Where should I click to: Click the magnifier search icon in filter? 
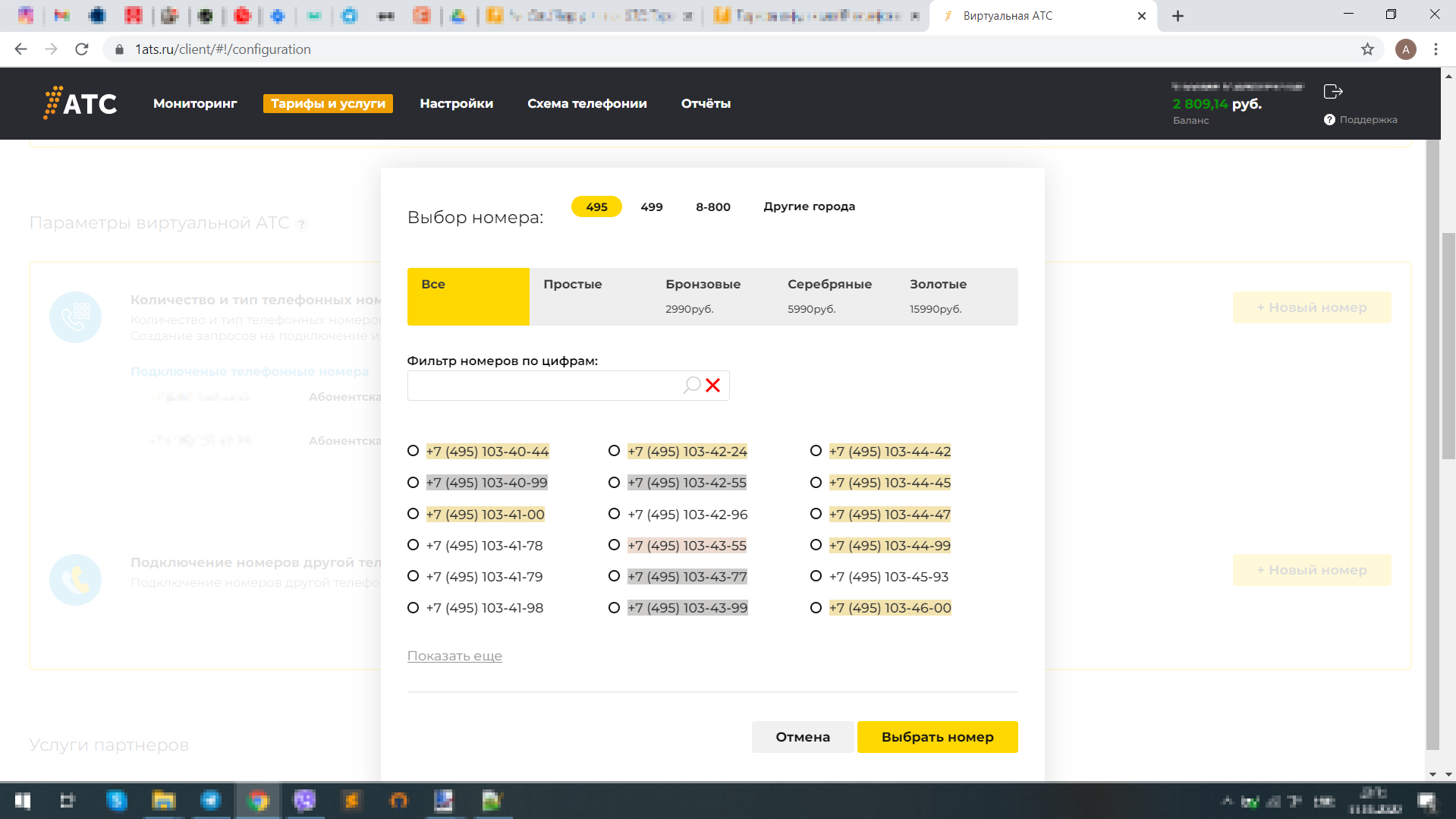(x=691, y=386)
